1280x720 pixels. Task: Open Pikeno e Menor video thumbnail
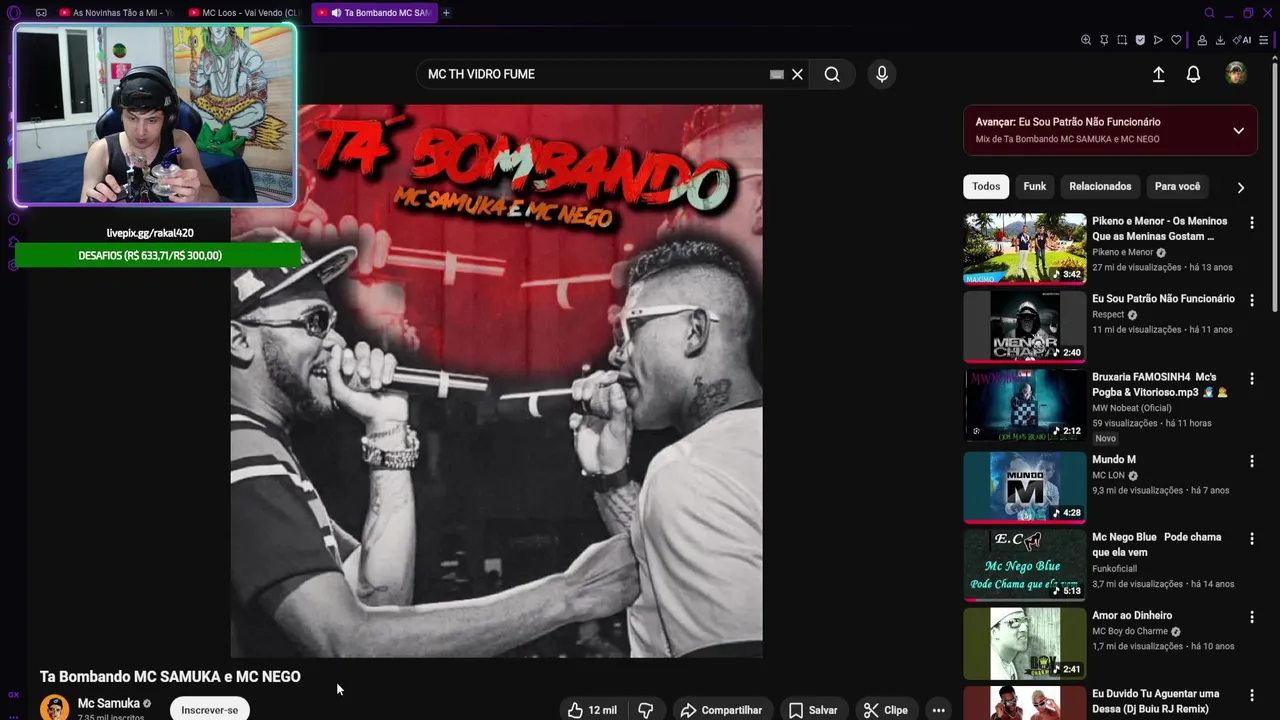1024,248
